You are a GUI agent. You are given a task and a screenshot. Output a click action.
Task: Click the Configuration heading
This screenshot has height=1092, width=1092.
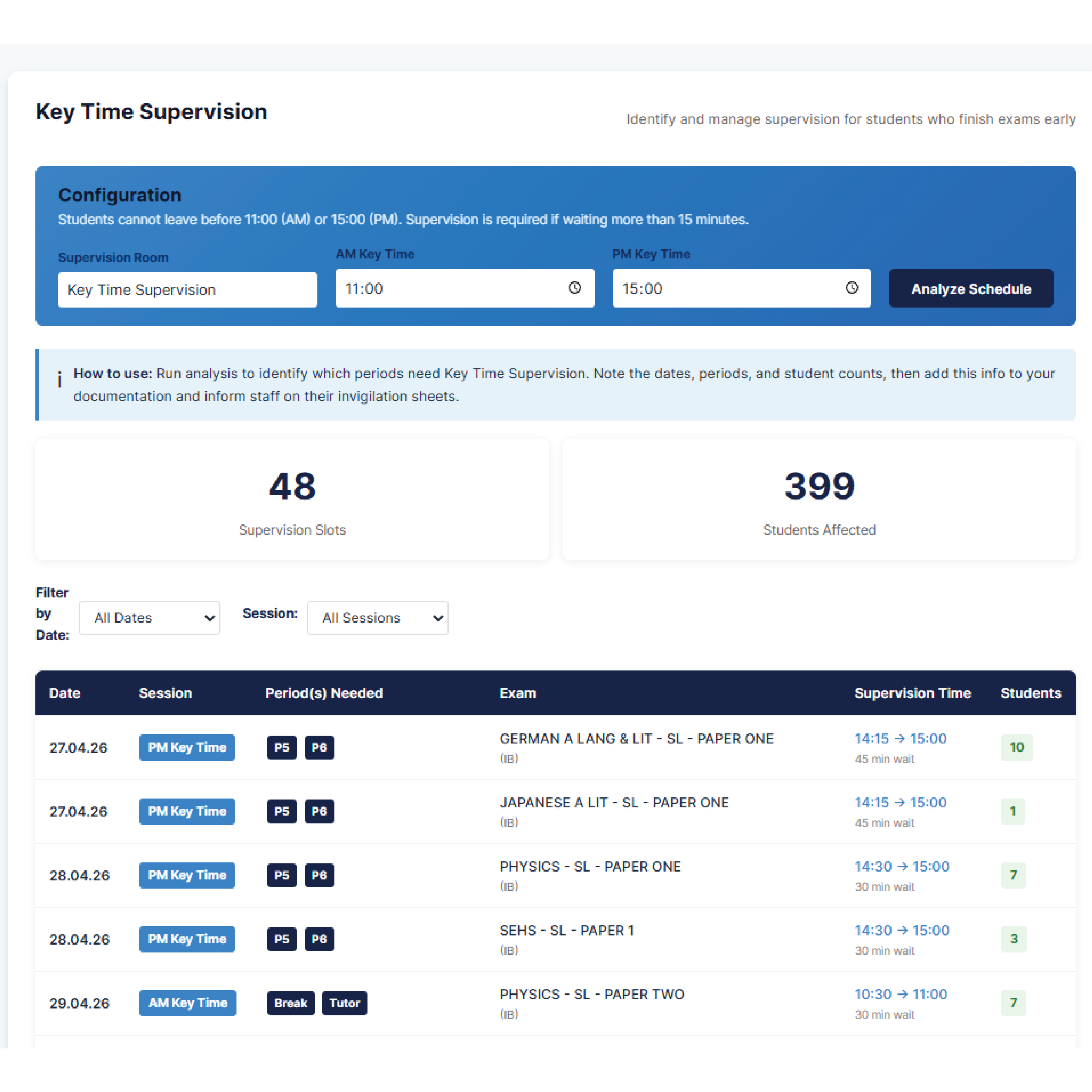pyautogui.click(x=120, y=195)
